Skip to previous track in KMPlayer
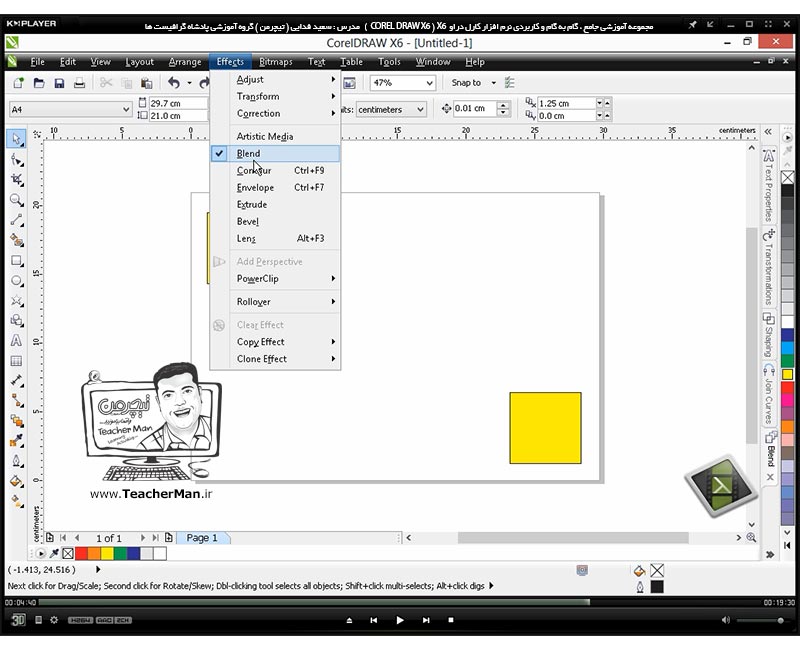The width and height of the screenshot is (800, 650). tap(374, 620)
